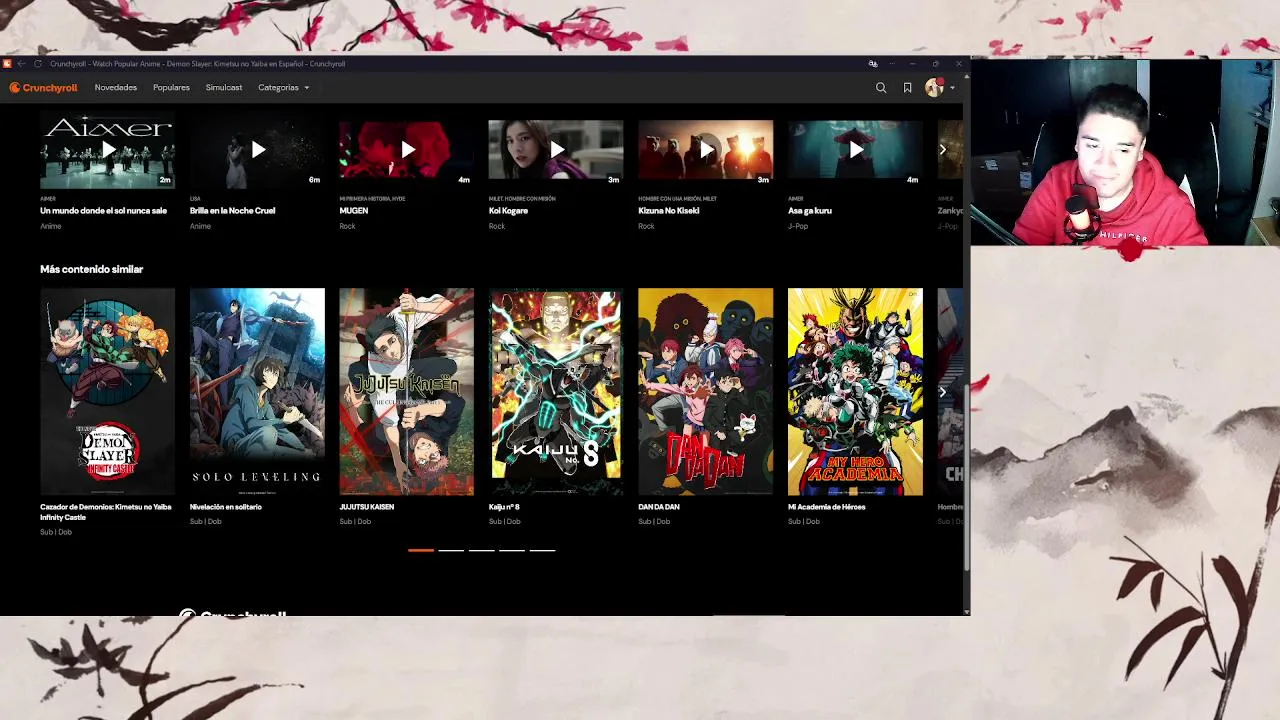The image size is (1280, 720).
Task: Select the first orange carousel page indicator
Action: (x=421, y=550)
